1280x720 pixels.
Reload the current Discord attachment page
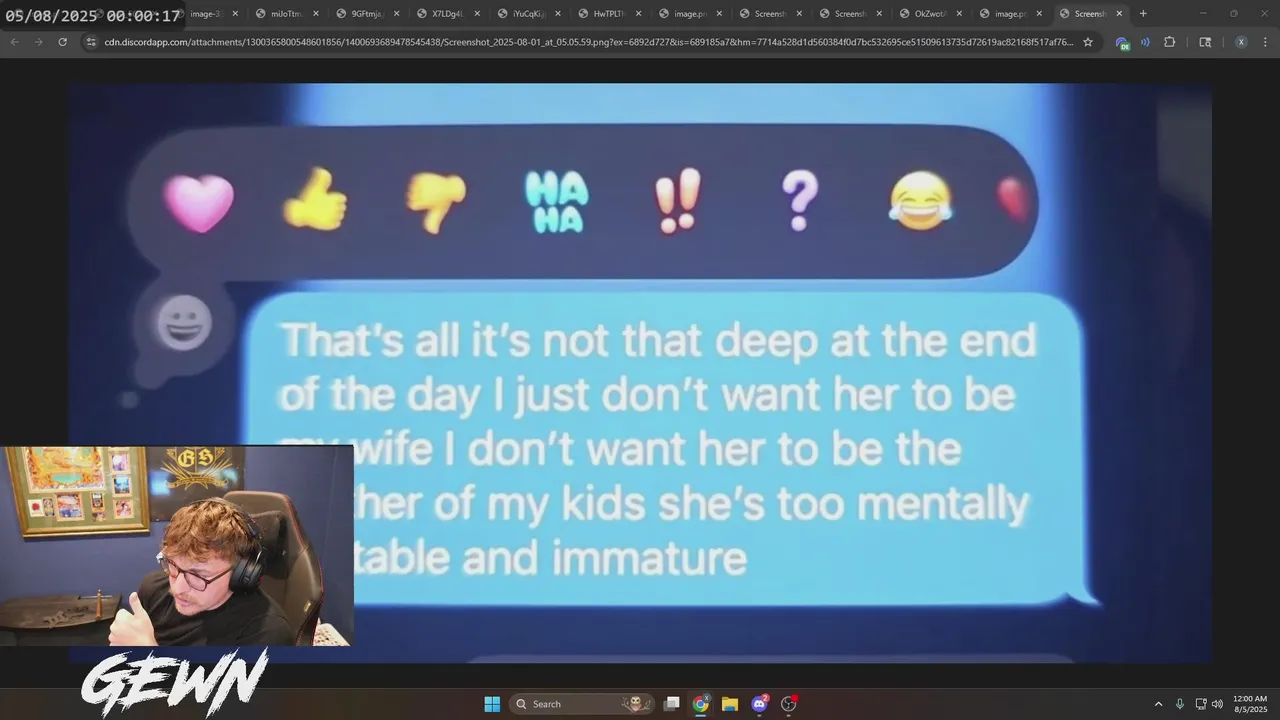pos(62,42)
